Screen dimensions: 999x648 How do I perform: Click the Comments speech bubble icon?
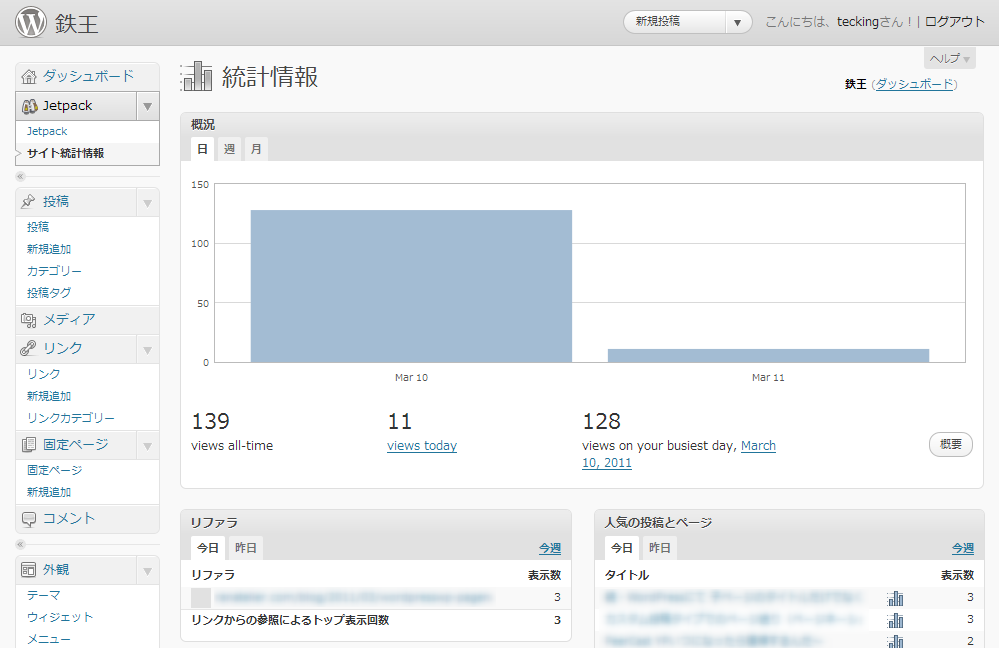29,519
